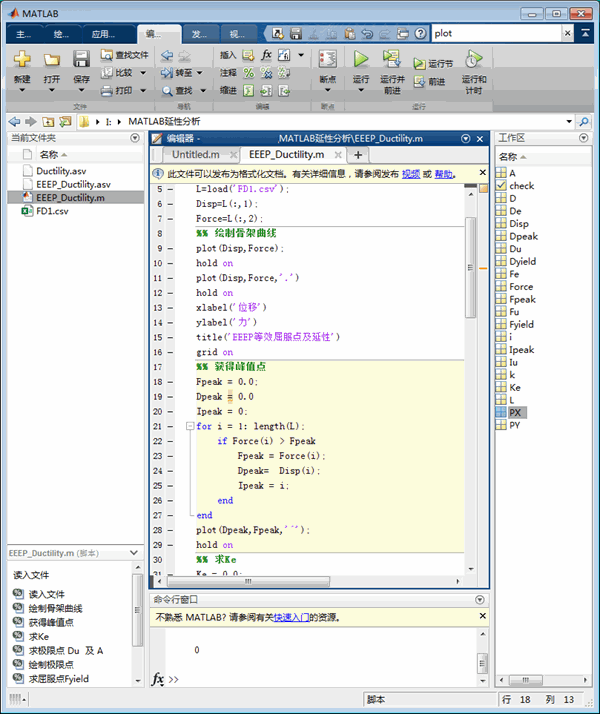The image size is (600, 714).
Task: Save the script with the 保存 icon
Action: coord(81,59)
